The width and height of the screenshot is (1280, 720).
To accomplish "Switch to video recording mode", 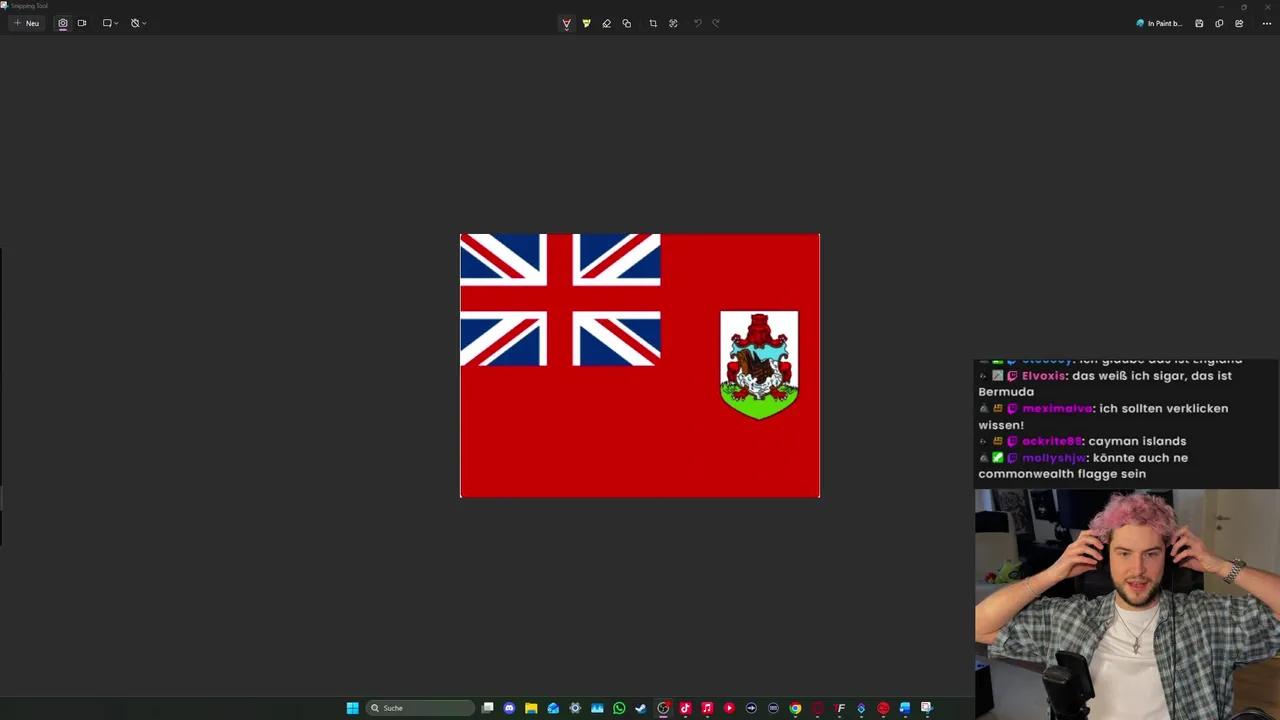I will 82,23.
